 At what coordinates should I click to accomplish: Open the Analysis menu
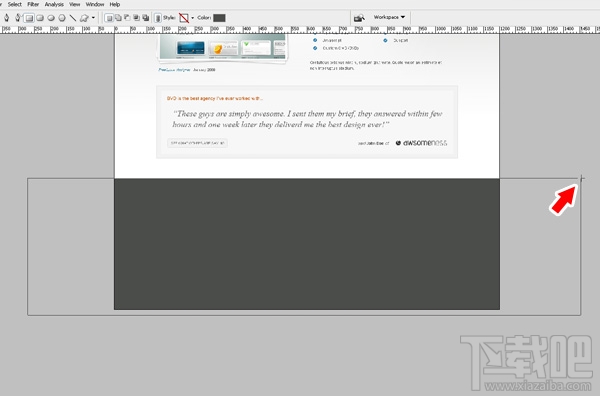(54, 4)
